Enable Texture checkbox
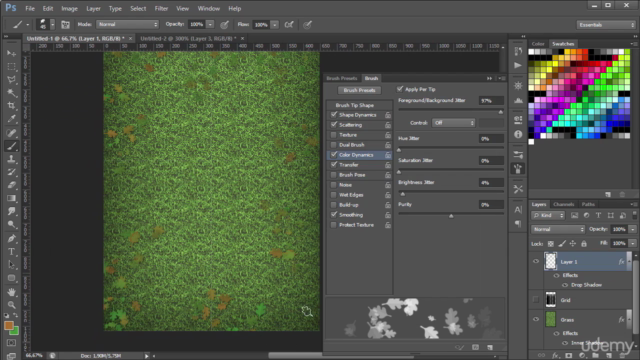640x360 pixels. 334,135
